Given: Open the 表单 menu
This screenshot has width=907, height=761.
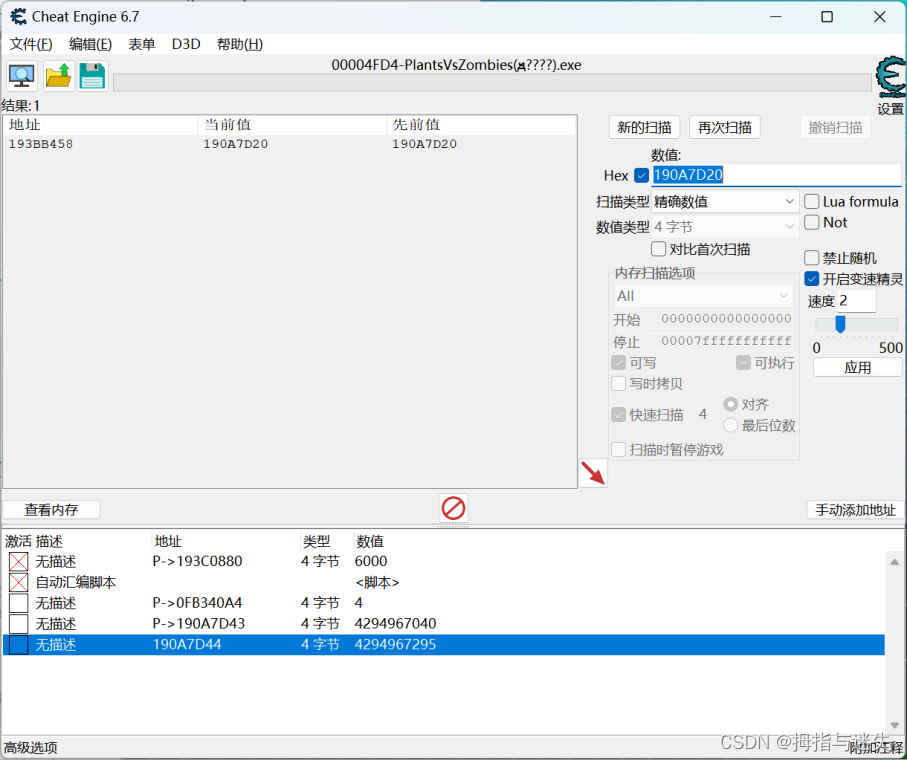Looking at the screenshot, I should [x=142, y=45].
